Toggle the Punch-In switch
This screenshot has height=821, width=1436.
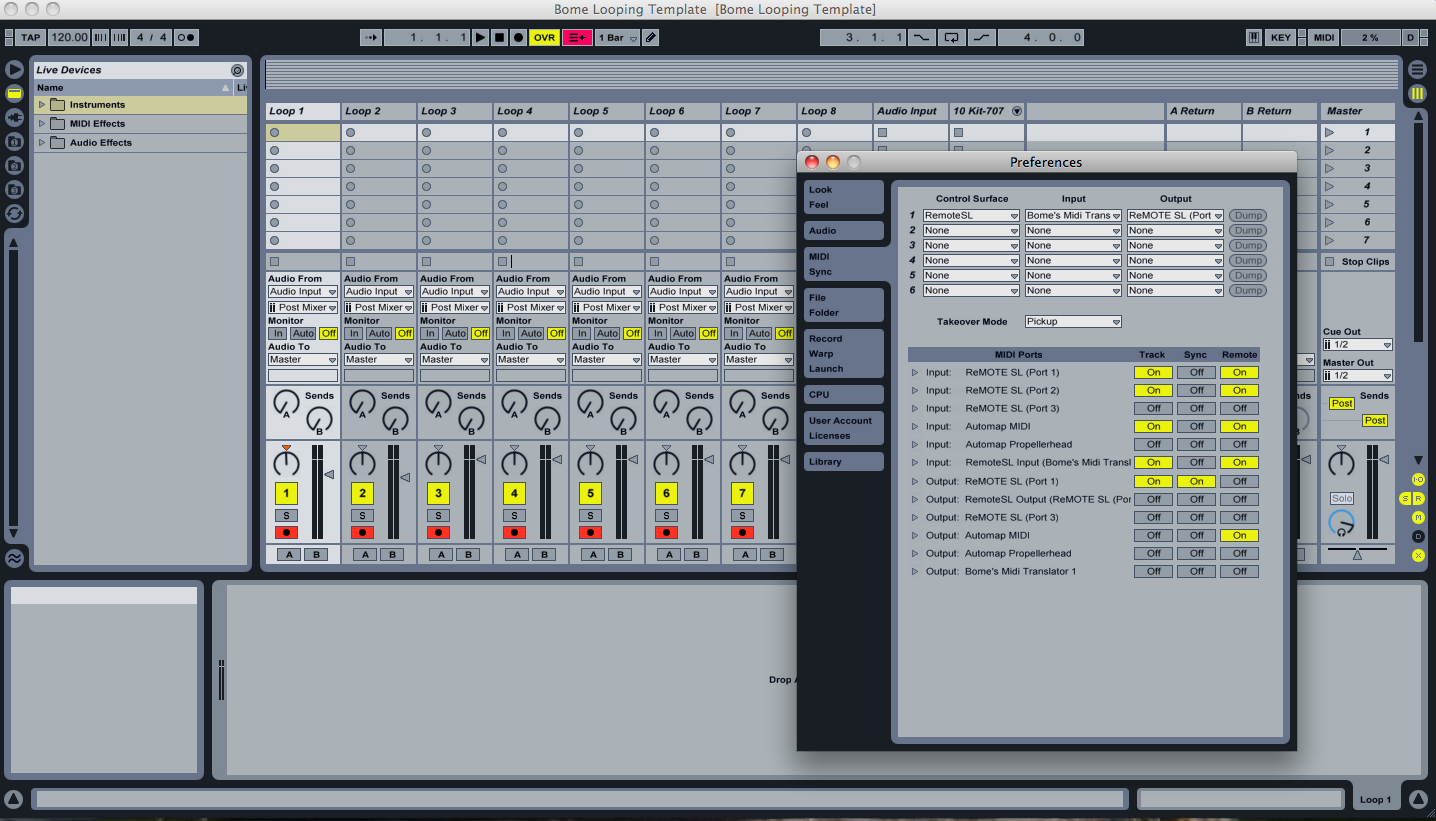point(921,37)
